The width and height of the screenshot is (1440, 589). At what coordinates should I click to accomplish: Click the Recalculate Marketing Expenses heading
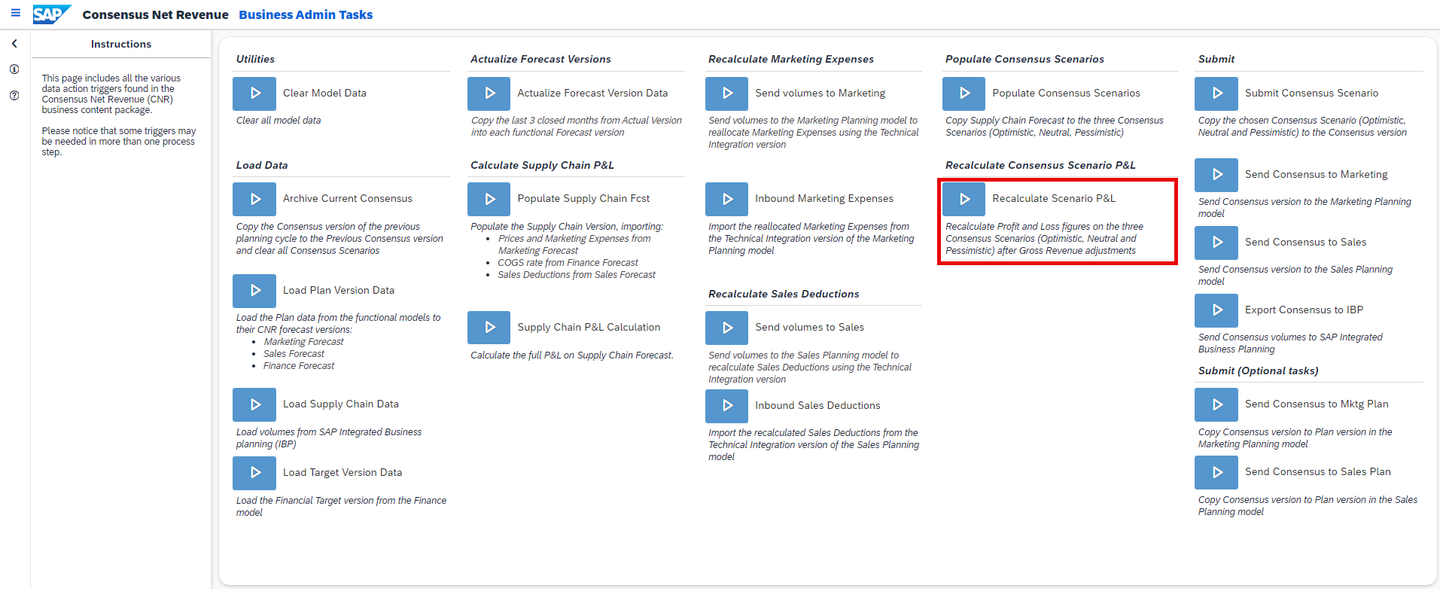coord(791,59)
